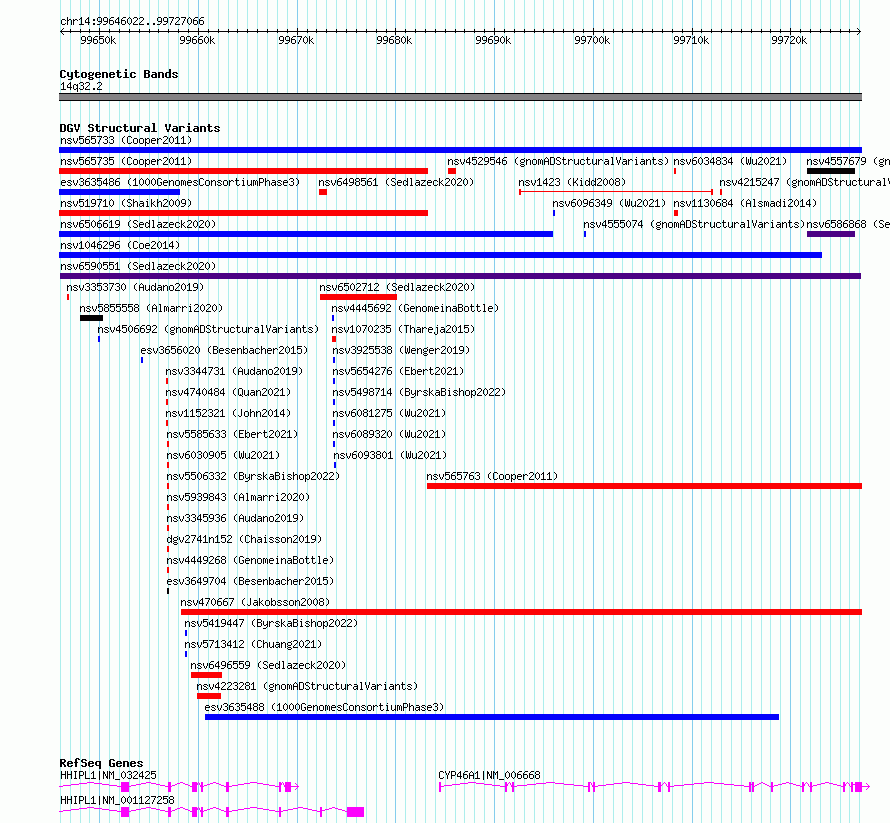Click nsv1423 (Kidd2008) label
890x823 pixels.
572,182
